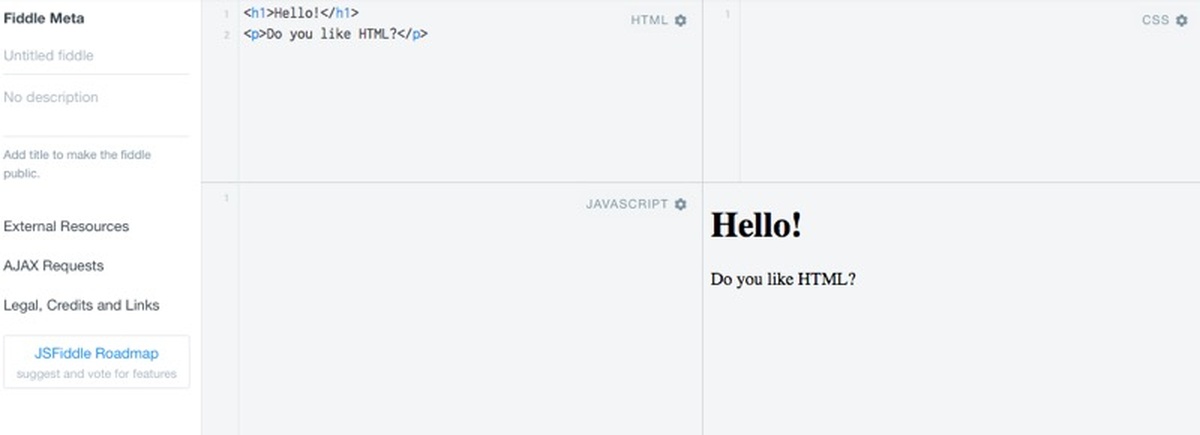The height and width of the screenshot is (435, 1200).
Task: Click the Hello! heading in result pane
Action: (756, 225)
